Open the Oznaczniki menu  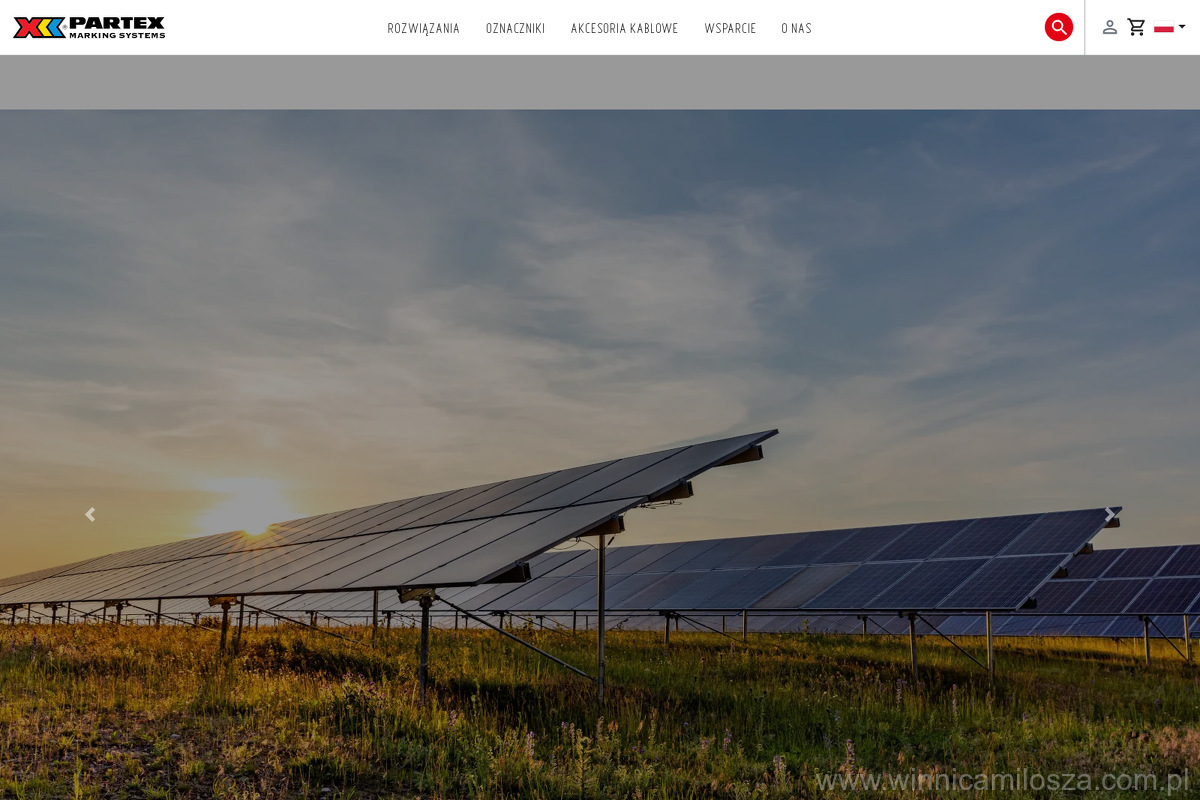click(x=516, y=28)
